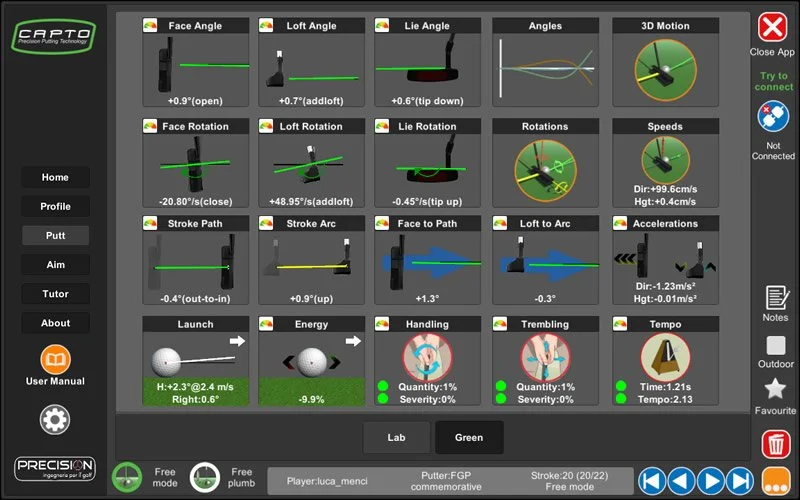This screenshot has width=800, height=500.
Task: Go to the next stroke
Action: point(711,481)
